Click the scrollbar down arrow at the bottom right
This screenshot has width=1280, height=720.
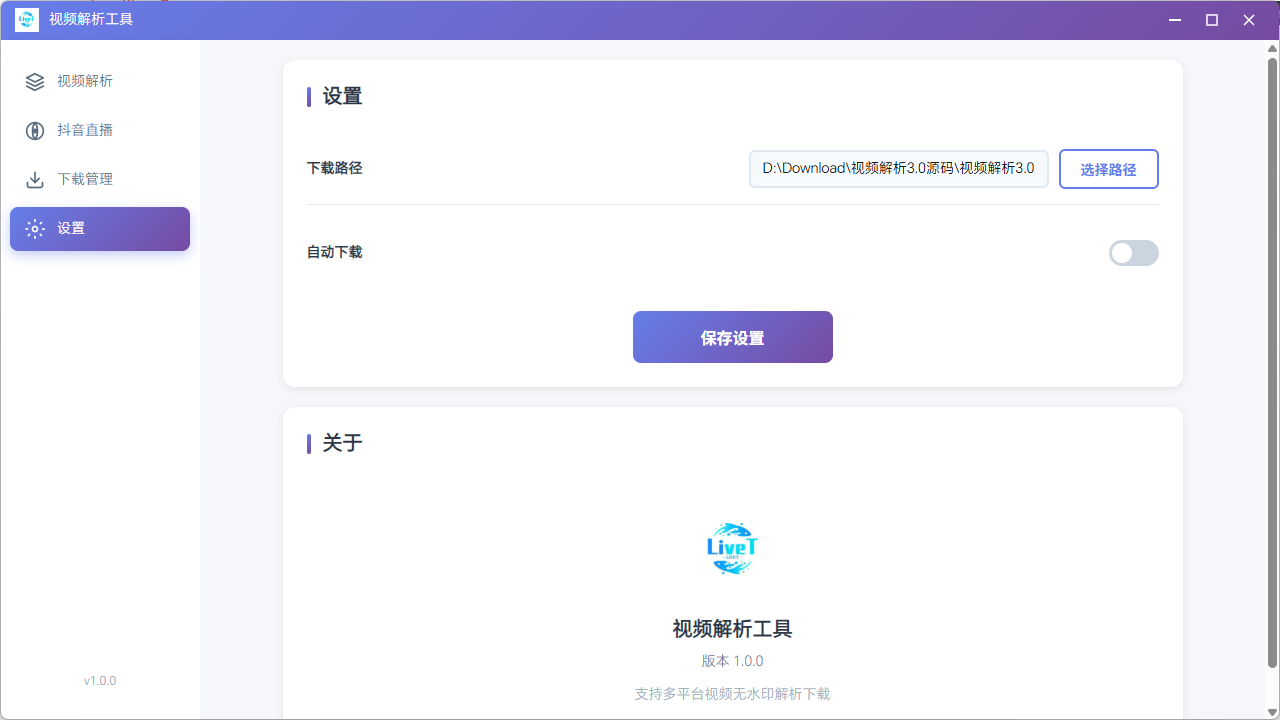pos(1272,710)
